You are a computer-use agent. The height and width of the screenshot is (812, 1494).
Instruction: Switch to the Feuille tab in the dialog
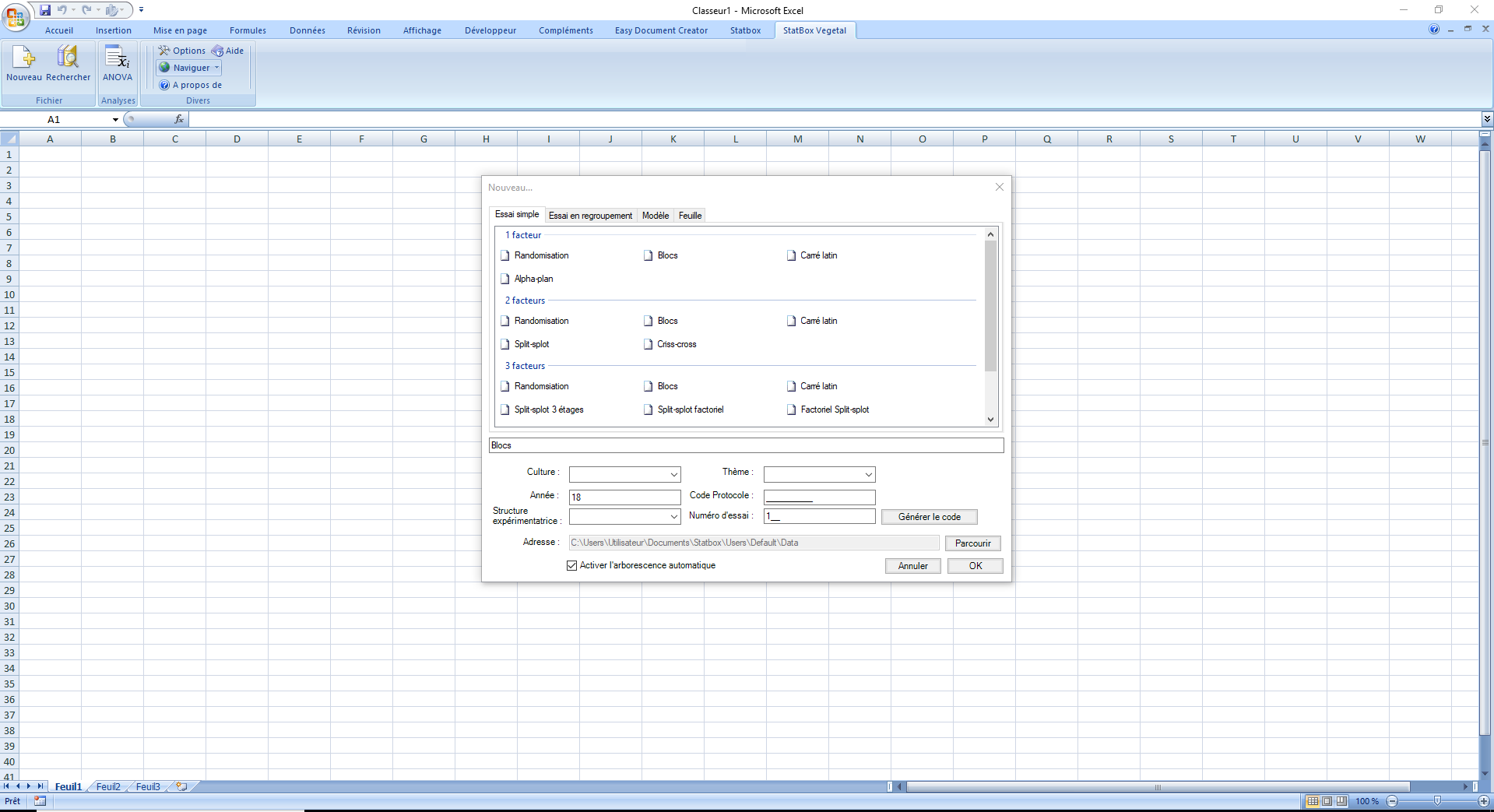(x=690, y=216)
